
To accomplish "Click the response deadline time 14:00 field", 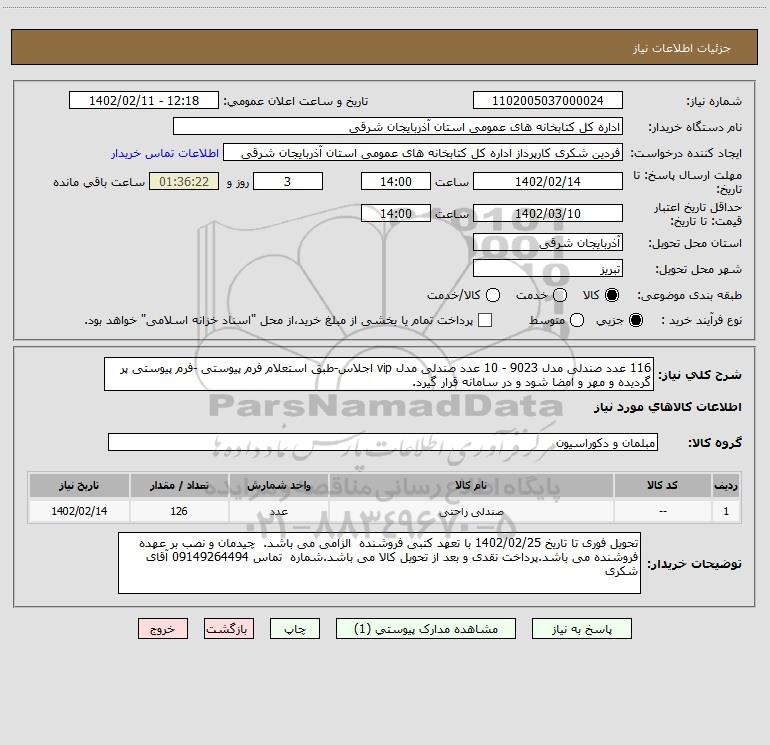I will (396, 181).
